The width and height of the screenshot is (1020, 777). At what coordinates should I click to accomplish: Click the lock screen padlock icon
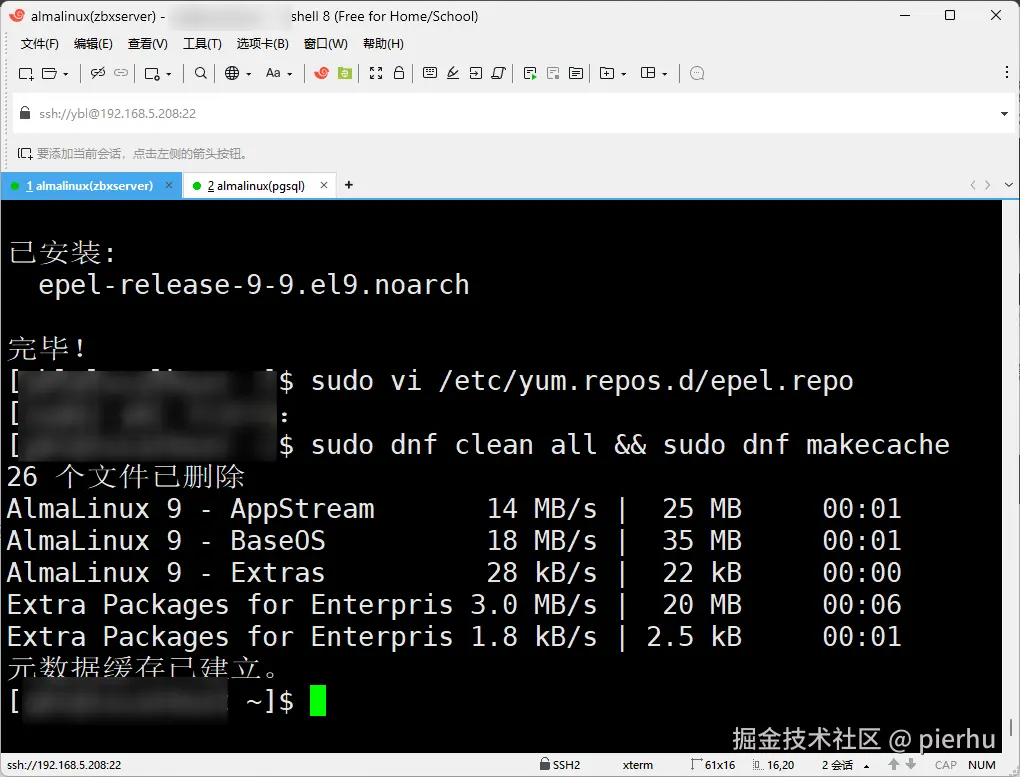click(399, 73)
